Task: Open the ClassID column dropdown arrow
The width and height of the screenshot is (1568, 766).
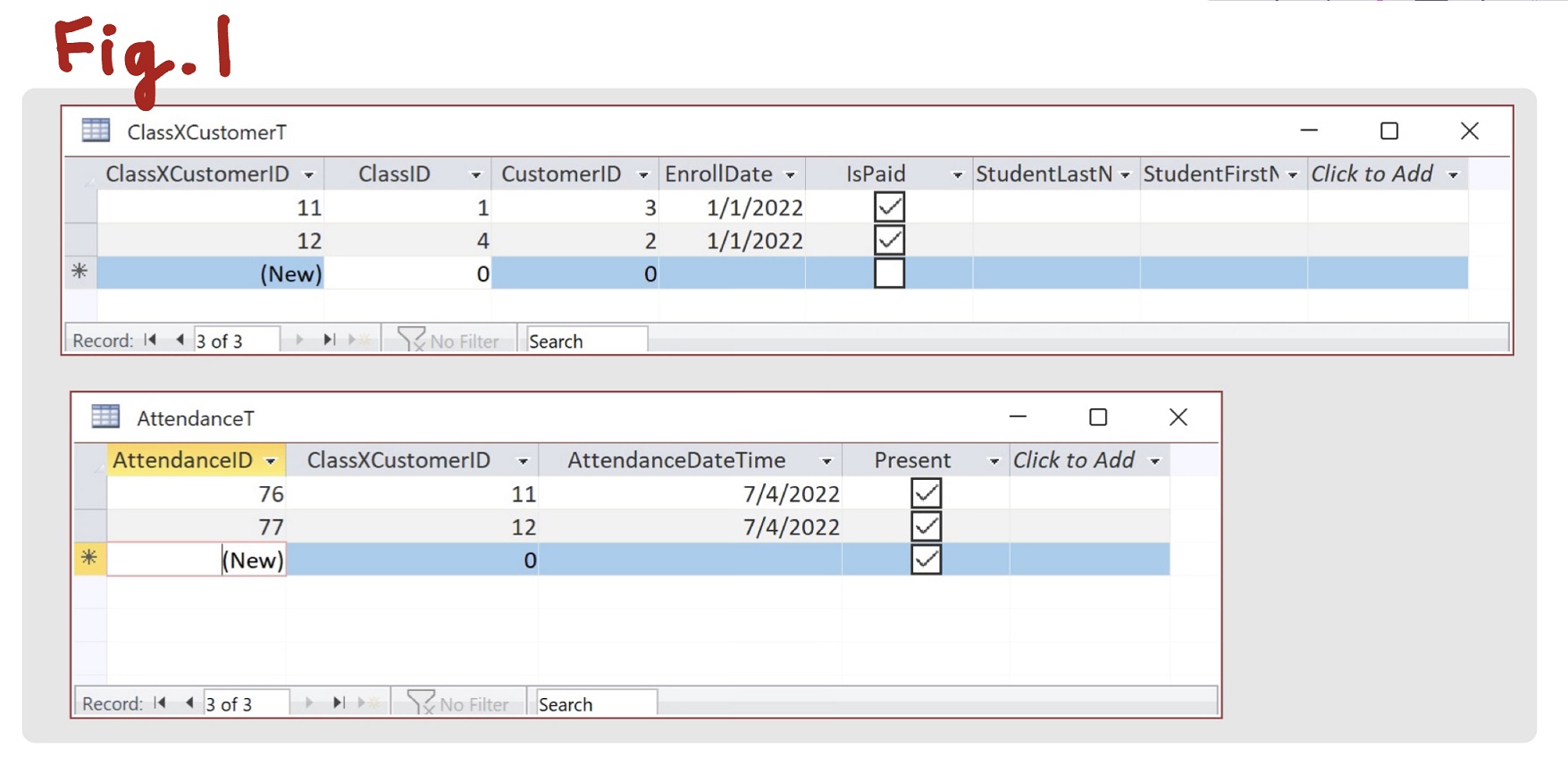Action: click(x=475, y=175)
